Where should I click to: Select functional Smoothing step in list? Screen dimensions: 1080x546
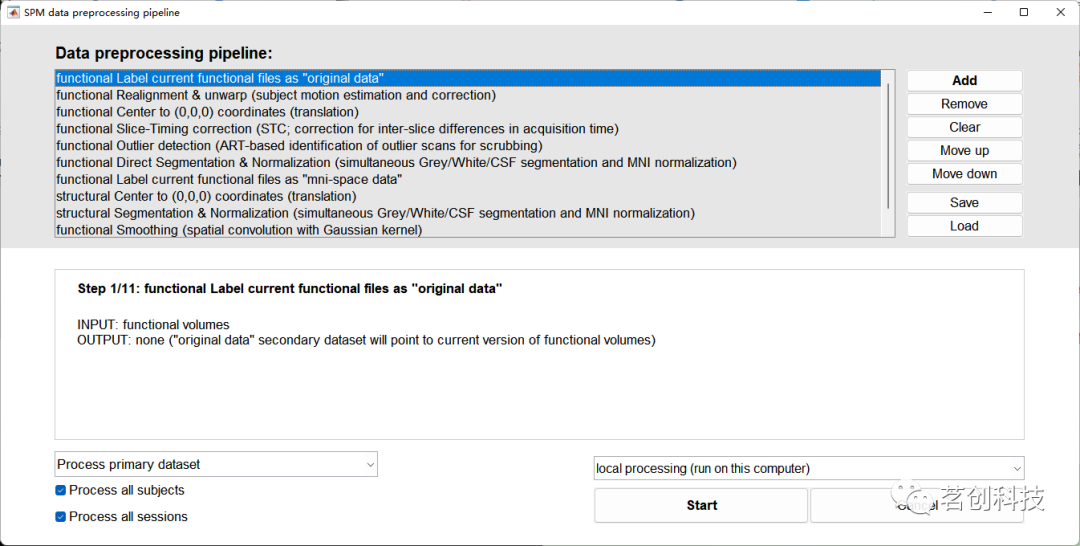(x=239, y=230)
